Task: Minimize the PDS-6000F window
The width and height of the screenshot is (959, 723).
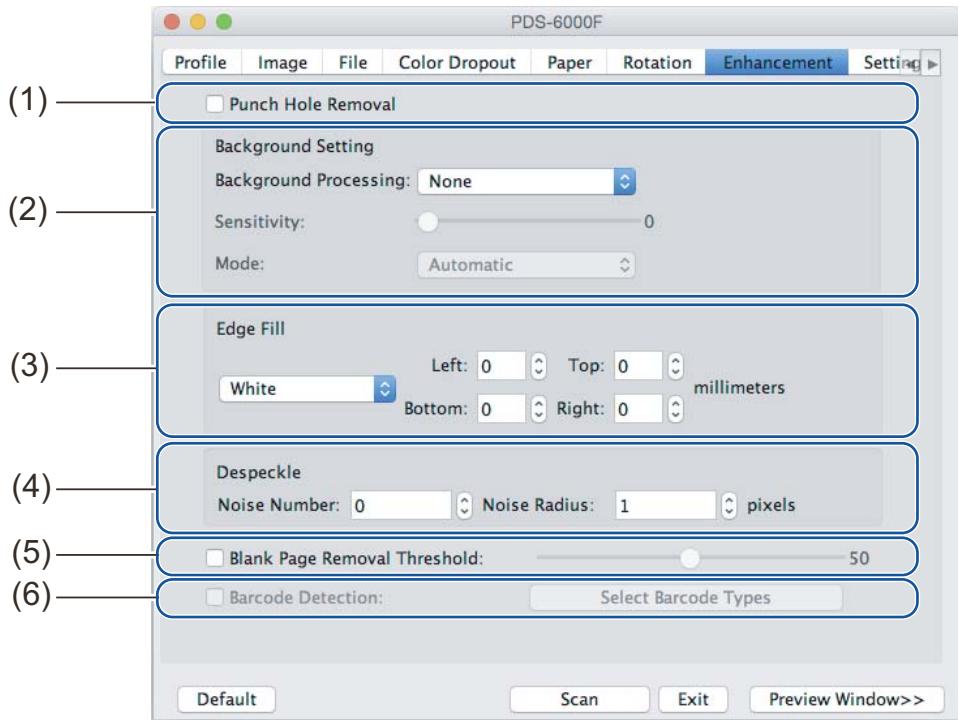Action: (x=198, y=22)
